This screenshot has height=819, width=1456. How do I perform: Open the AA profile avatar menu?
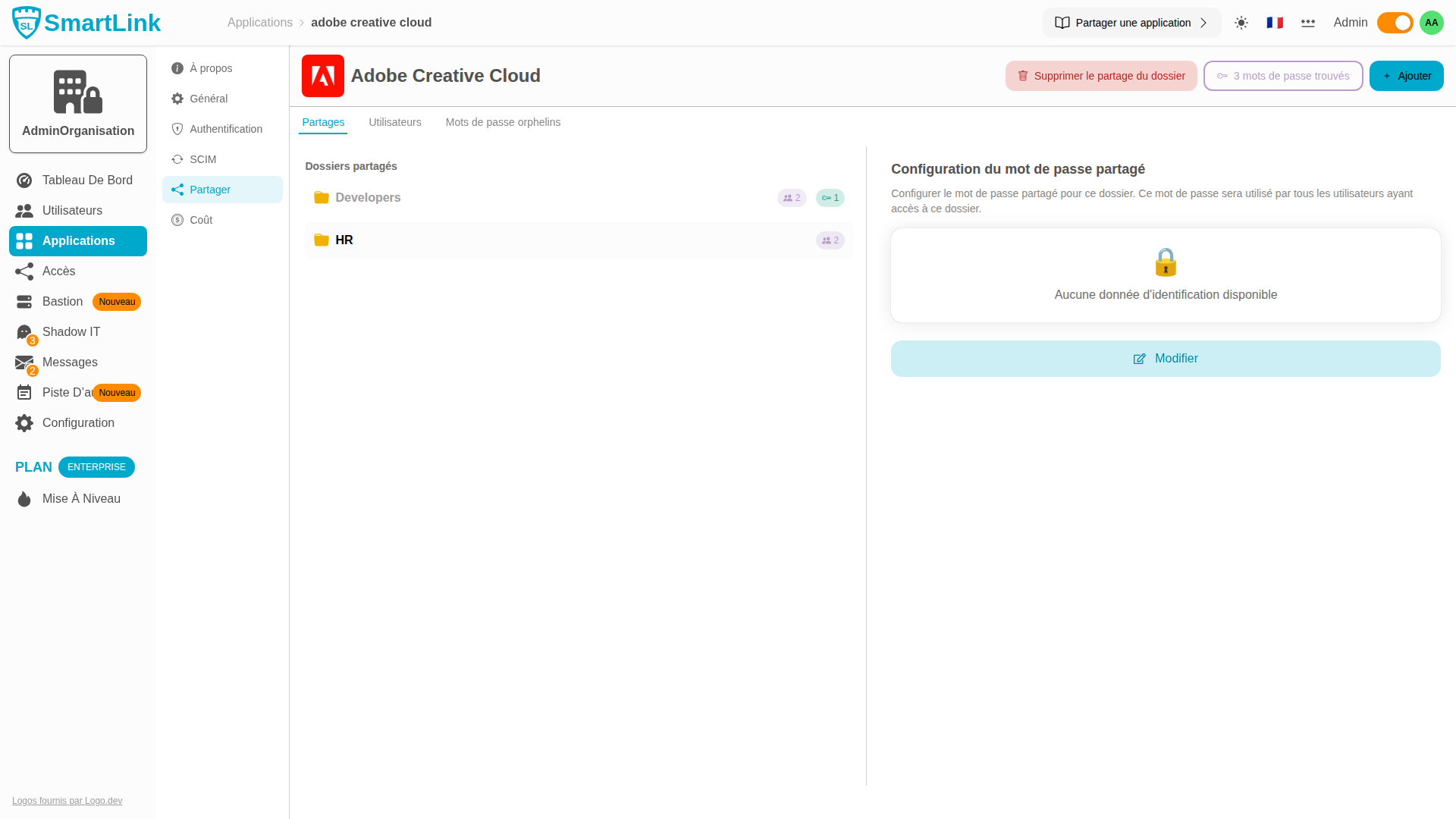click(x=1431, y=22)
